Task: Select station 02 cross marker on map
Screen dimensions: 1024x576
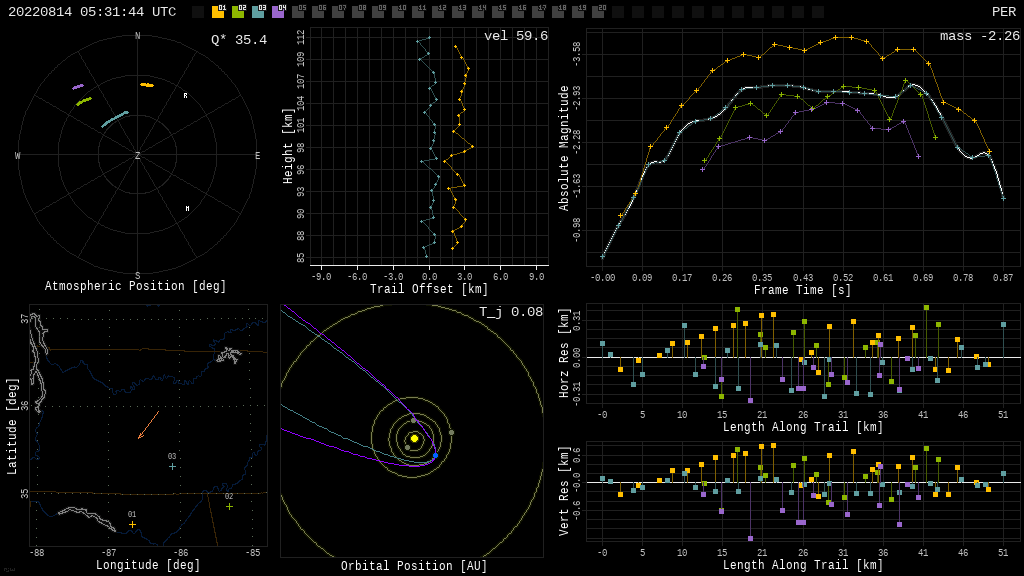Action: point(229,506)
